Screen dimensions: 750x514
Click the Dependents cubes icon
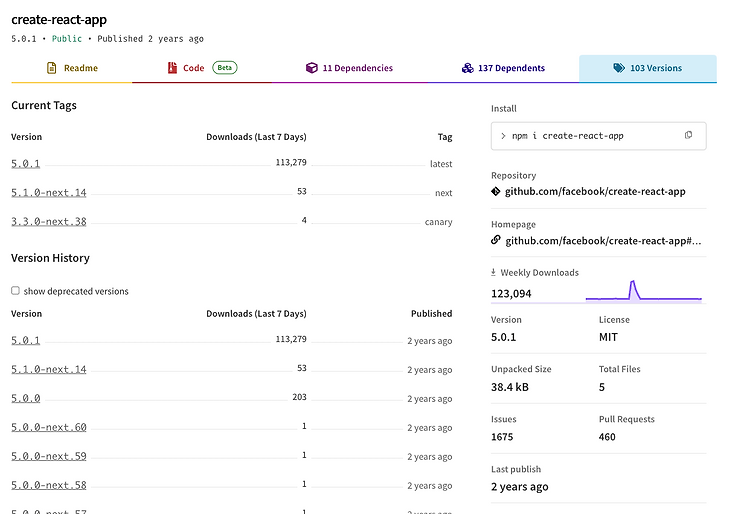click(467, 68)
